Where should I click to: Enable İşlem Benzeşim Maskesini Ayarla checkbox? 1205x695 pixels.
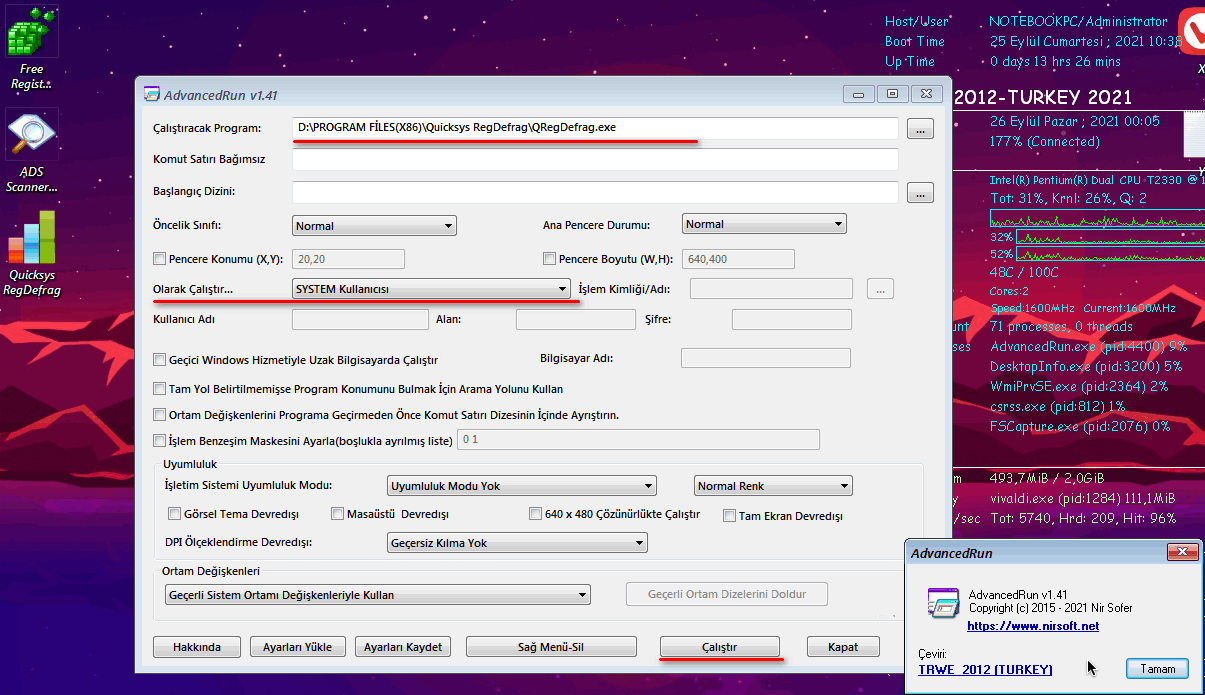(160, 440)
